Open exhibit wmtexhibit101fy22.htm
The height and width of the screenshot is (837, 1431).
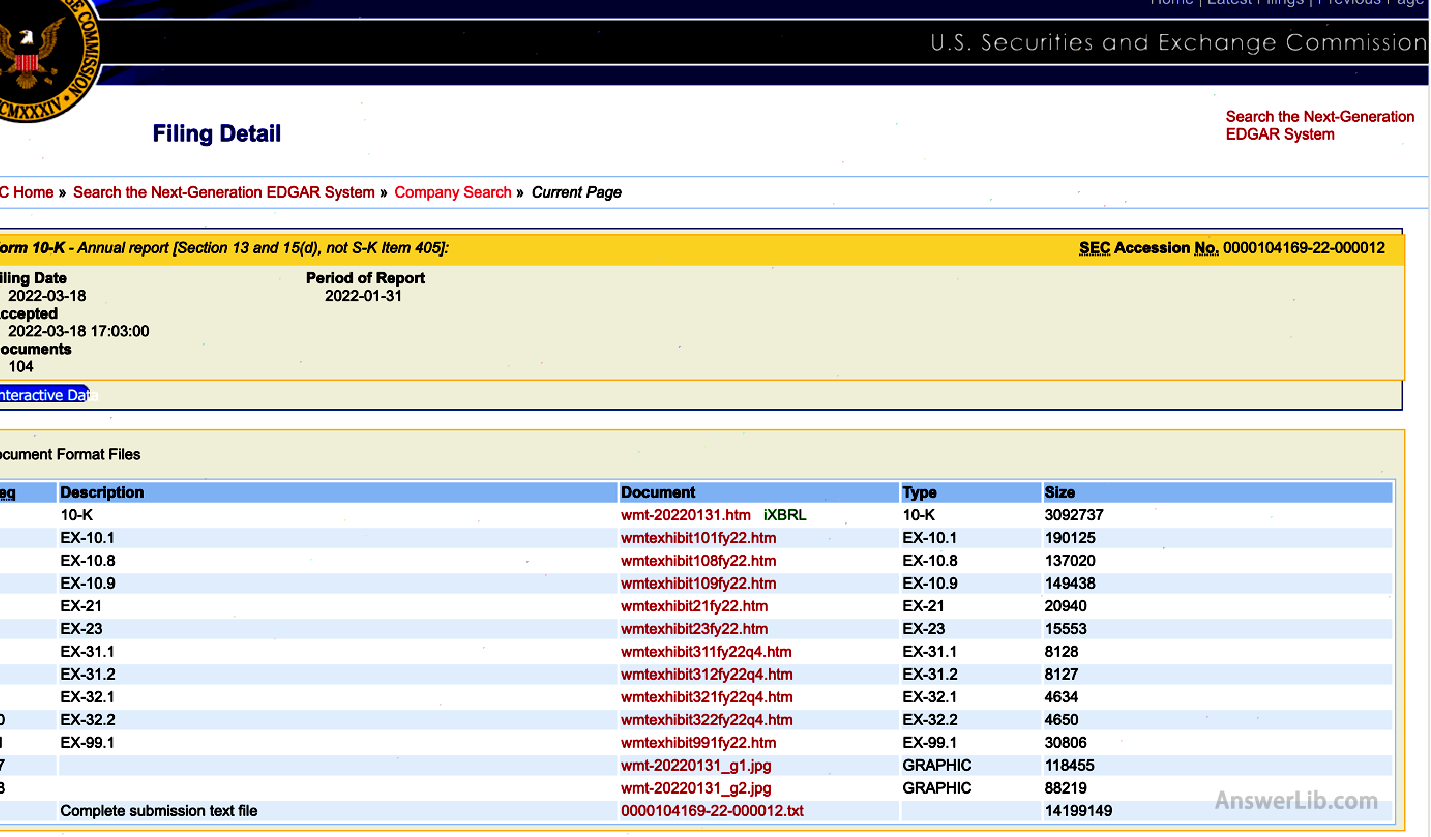(699, 538)
